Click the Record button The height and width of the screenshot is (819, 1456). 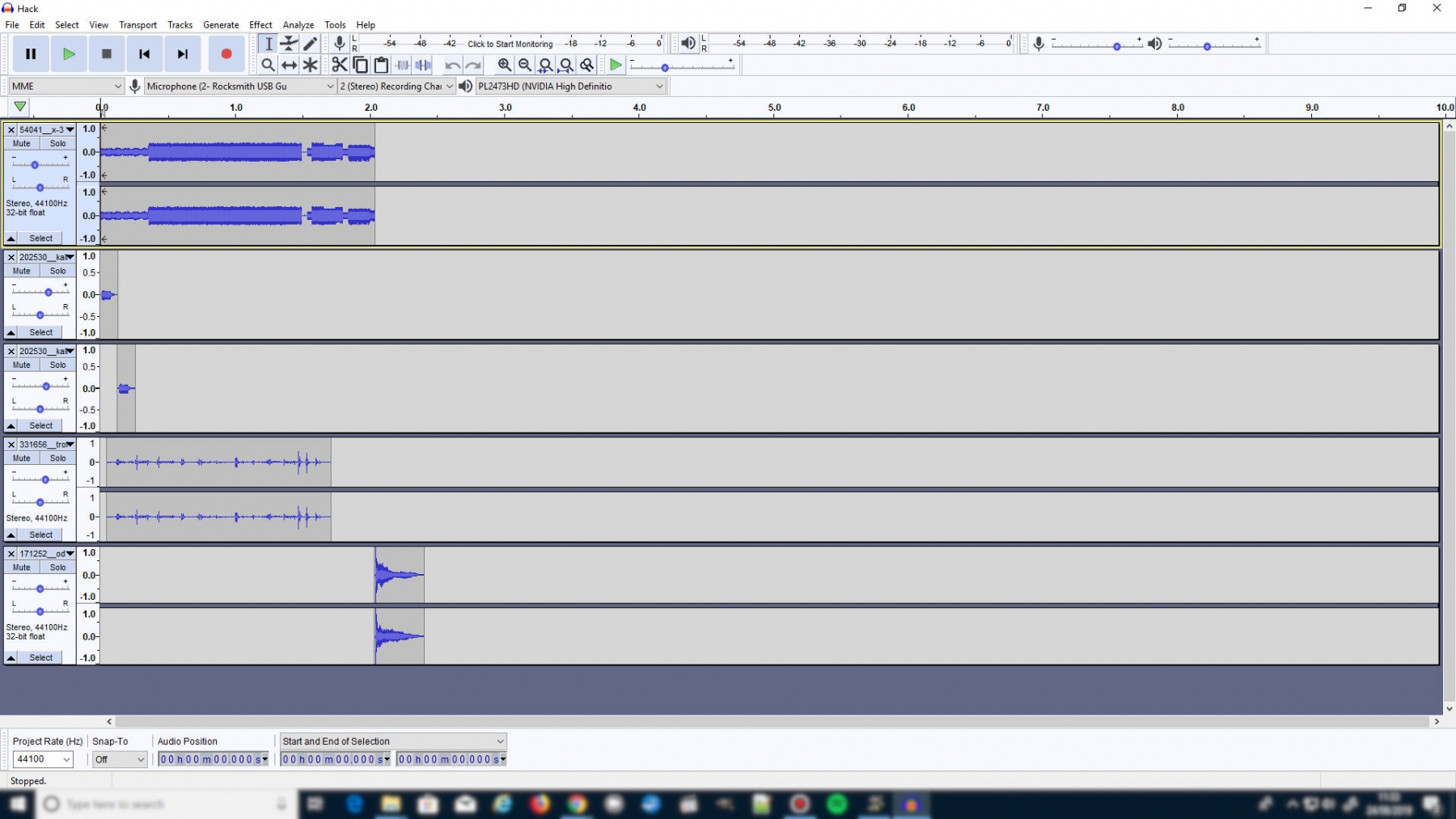tap(226, 54)
